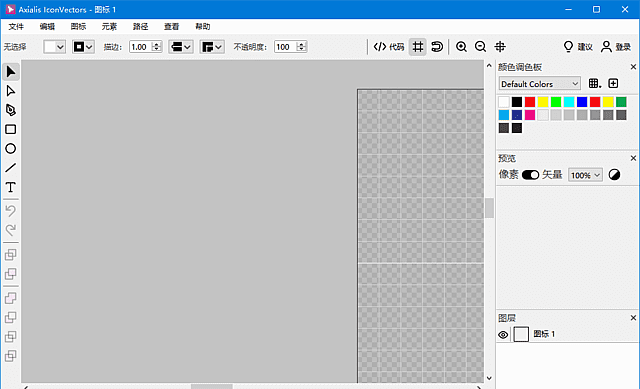The height and width of the screenshot is (389, 640).
Task: Select the Ellipse tool
Action: (x=11, y=149)
